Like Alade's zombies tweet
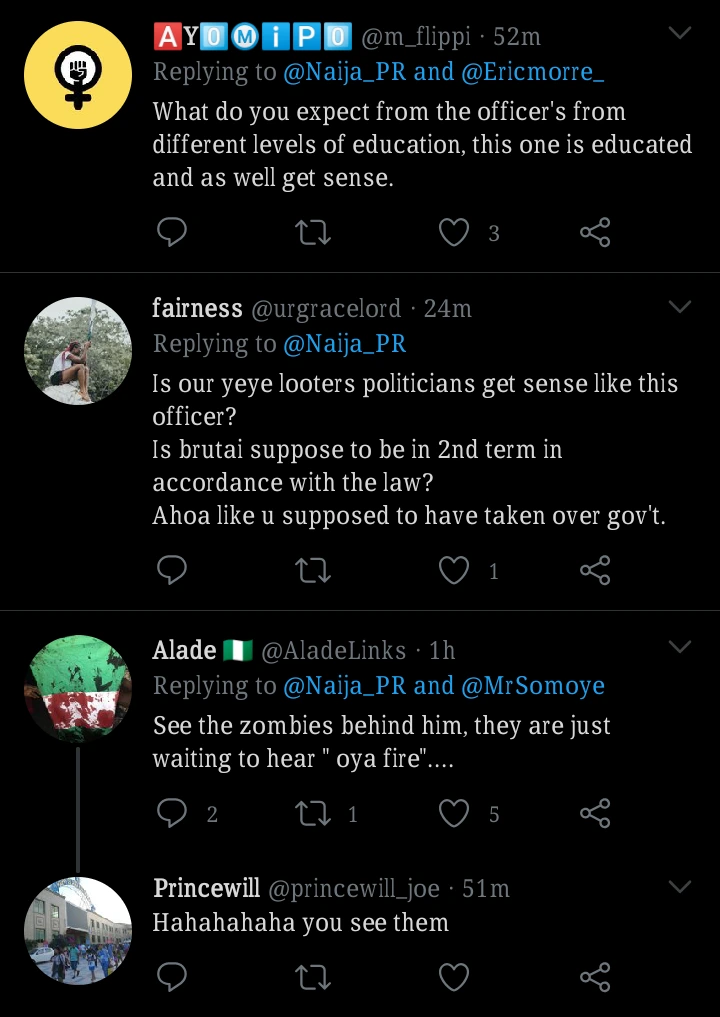 tap(455, 814)
